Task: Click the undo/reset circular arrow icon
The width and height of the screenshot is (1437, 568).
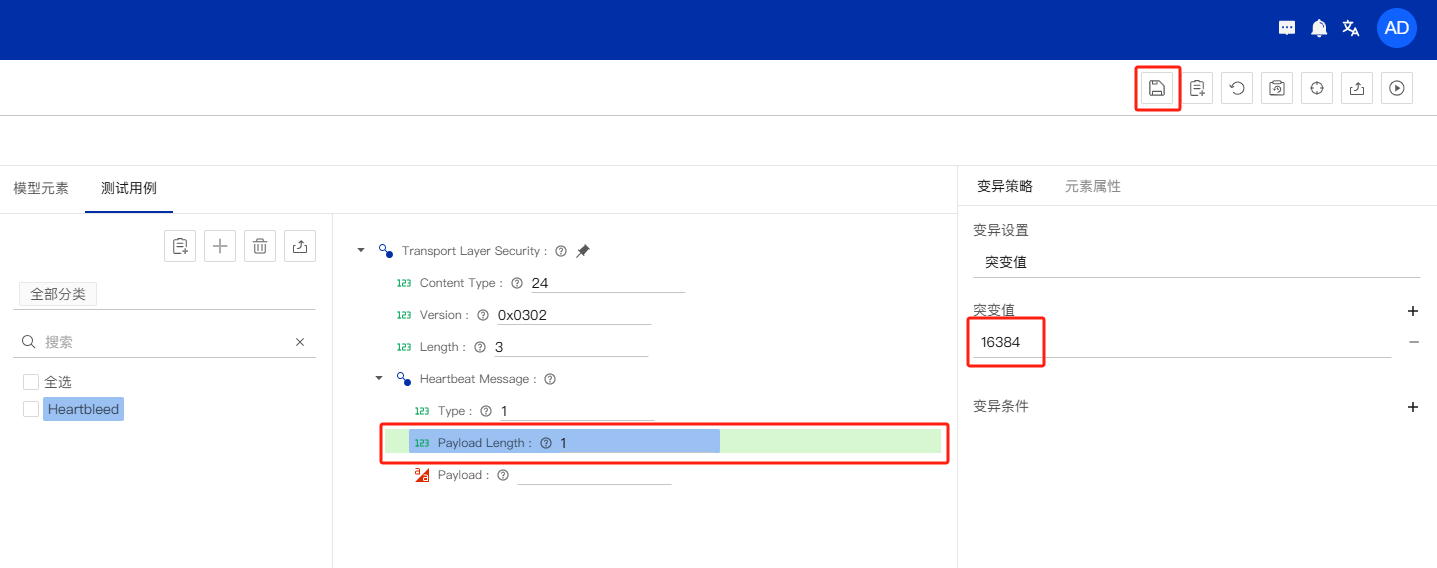Action: tap(1237, 88)
